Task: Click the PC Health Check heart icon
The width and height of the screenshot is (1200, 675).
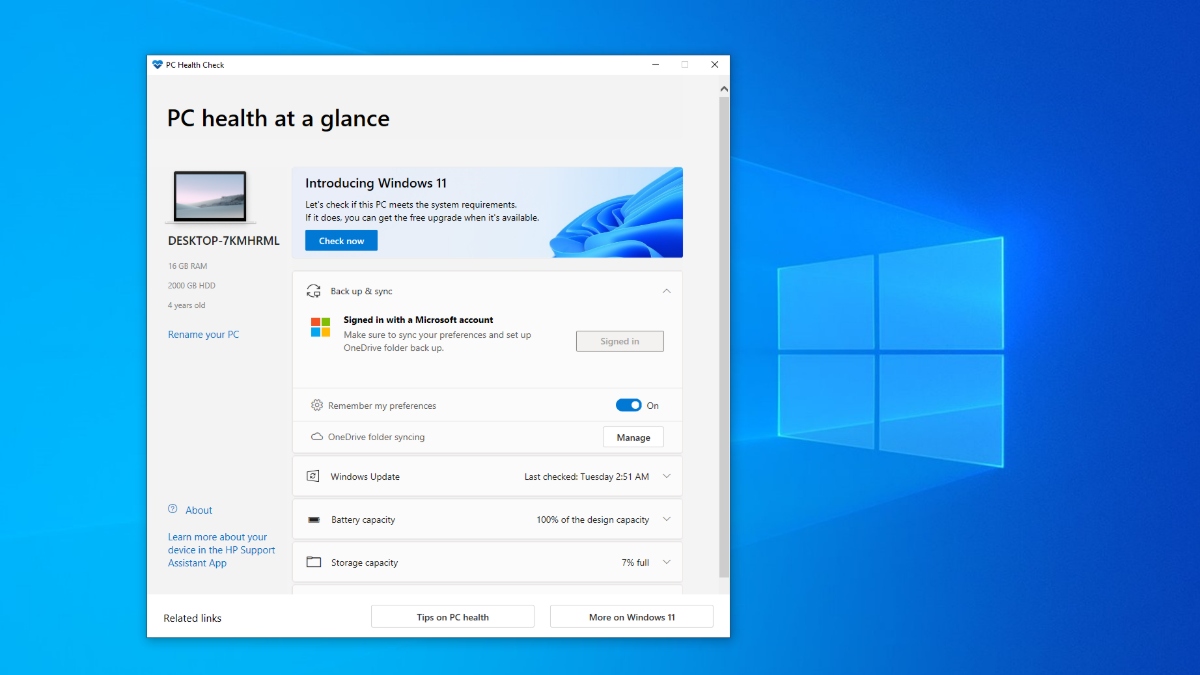Action: pyautogui.click(x=155, y=64)
